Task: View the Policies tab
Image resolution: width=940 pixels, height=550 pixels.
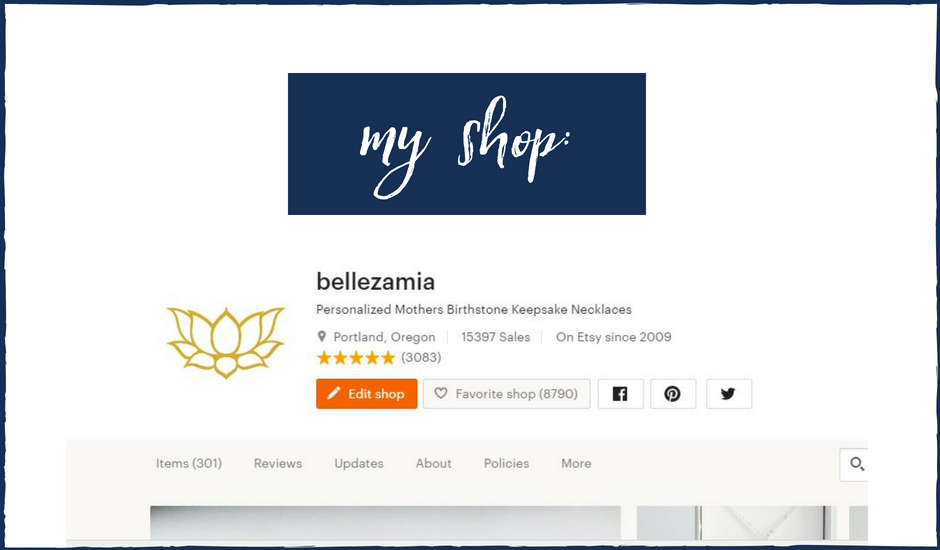Action: pos(507,464)
